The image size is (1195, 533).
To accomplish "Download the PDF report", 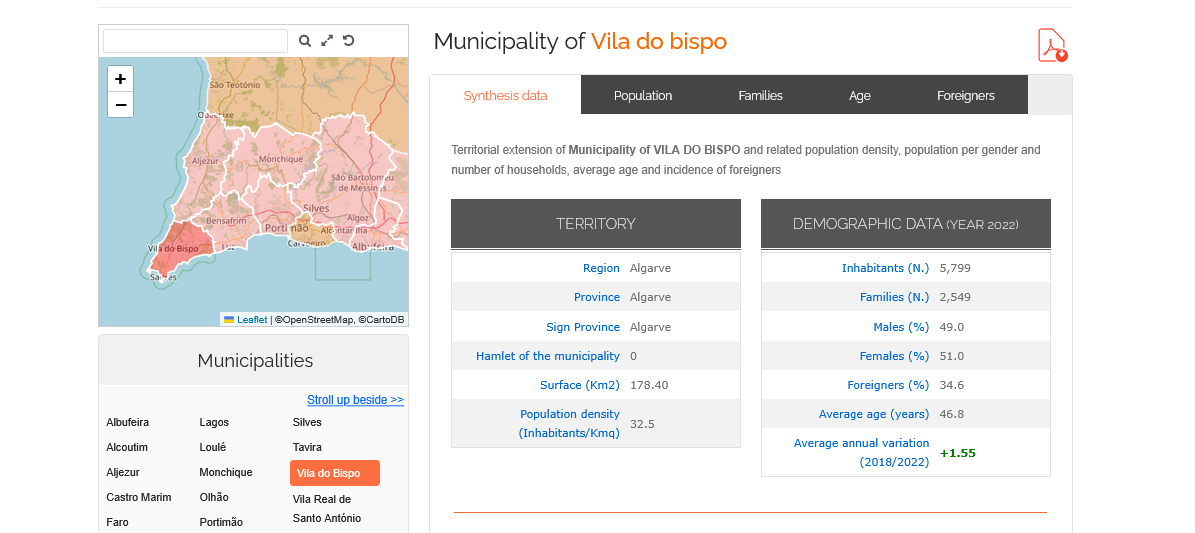I will coord(1052,45).
